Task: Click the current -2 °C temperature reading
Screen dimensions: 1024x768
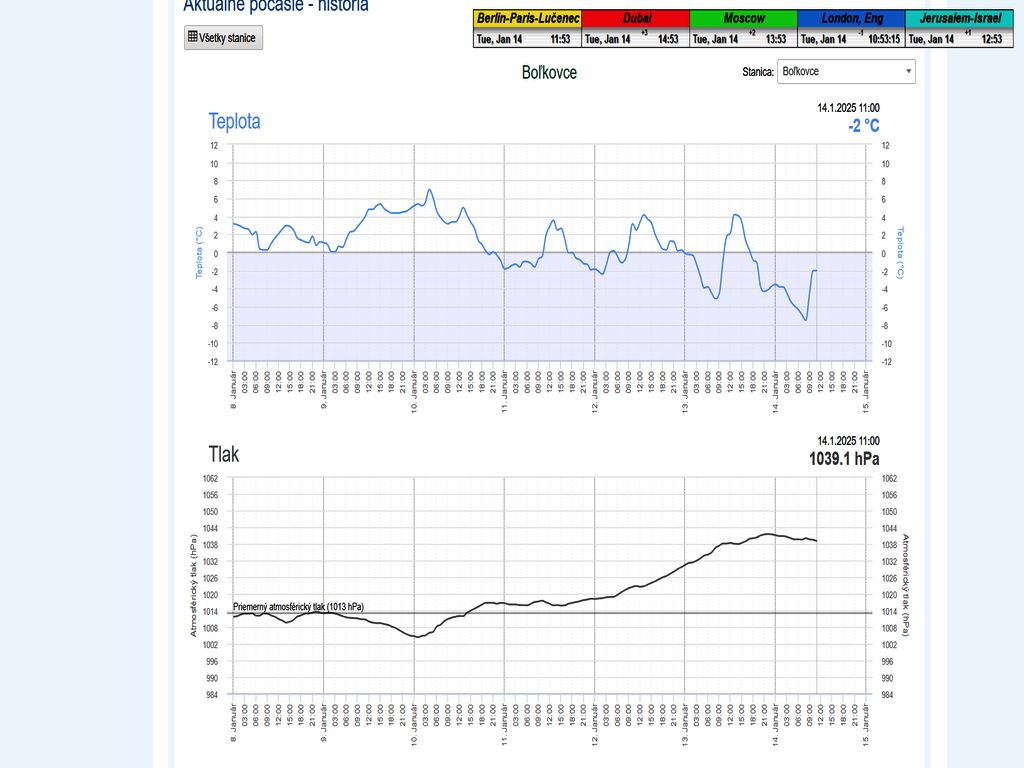Action: (863, 125)
